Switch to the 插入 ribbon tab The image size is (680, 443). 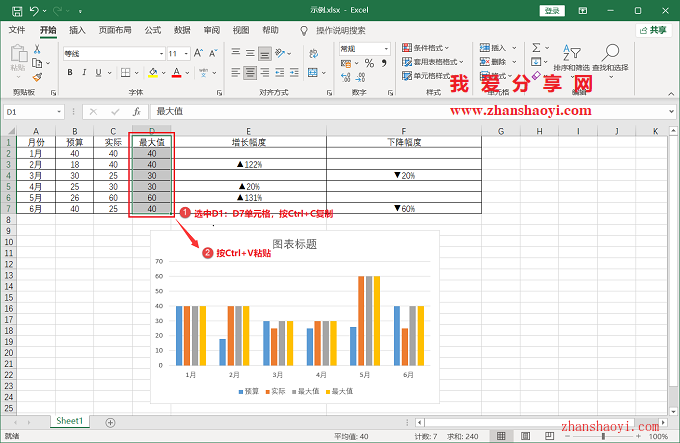click(77, 30)
